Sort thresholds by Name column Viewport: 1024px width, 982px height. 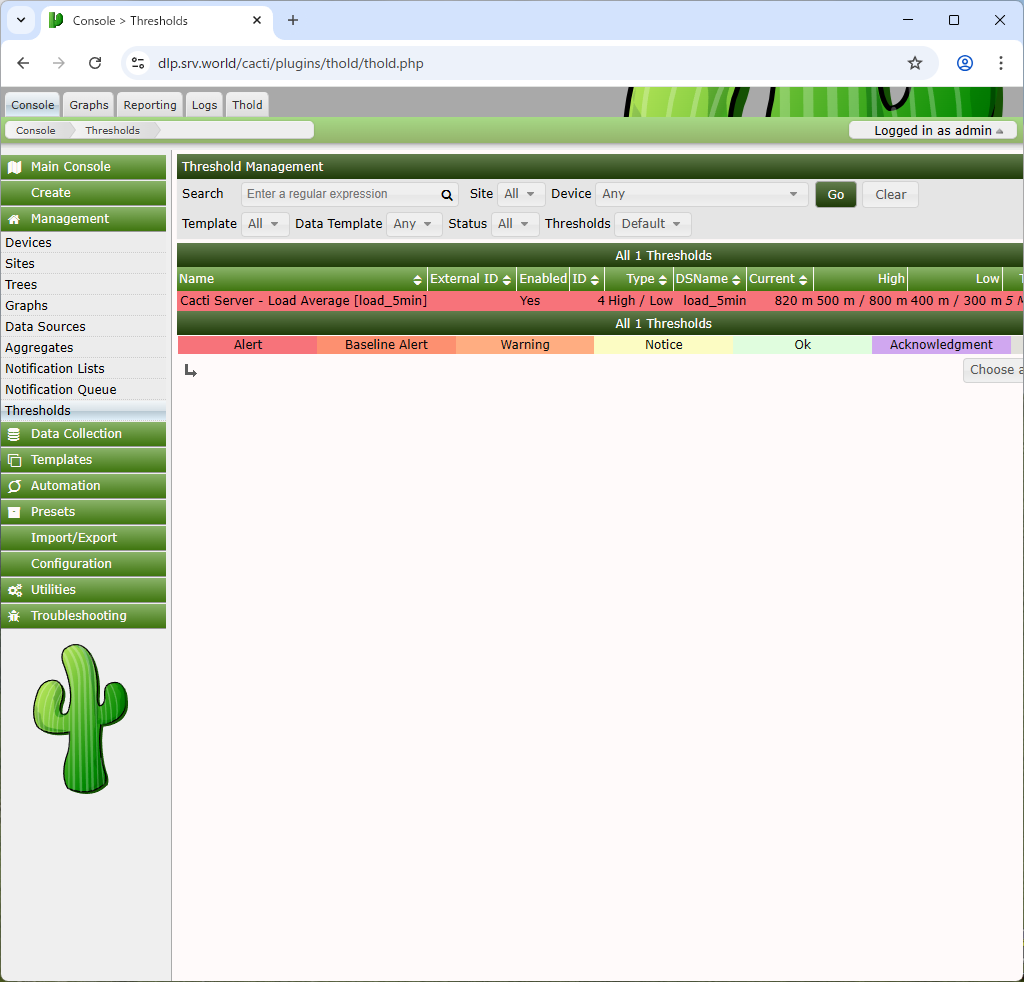300,279
